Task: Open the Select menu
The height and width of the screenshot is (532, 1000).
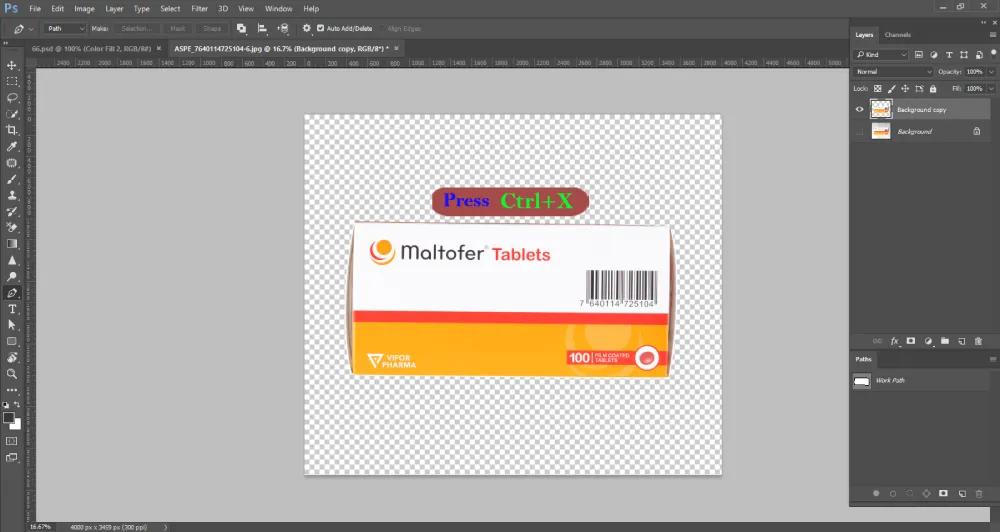Action: pyautogui.click(x=170, y=8)
